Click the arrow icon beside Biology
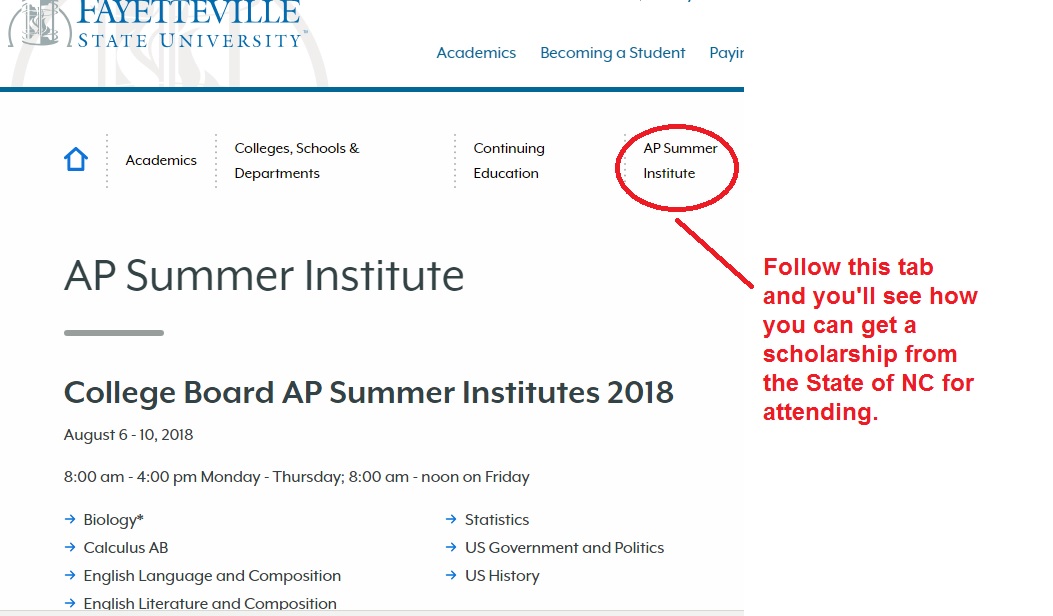The image size is (1053, 616). pyautogui.click(x=70, y=519)
